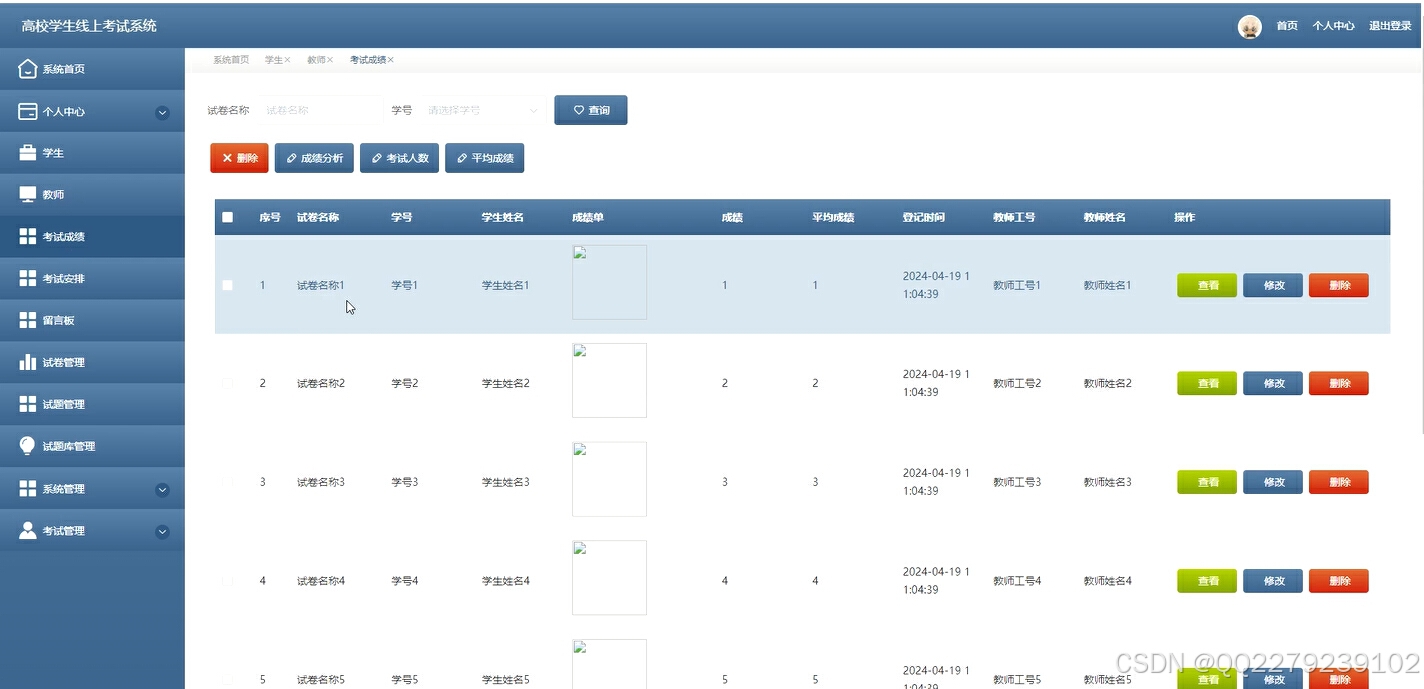Click the 成绩分析 button
This screenshot has width=1424, height=689.
314,158
